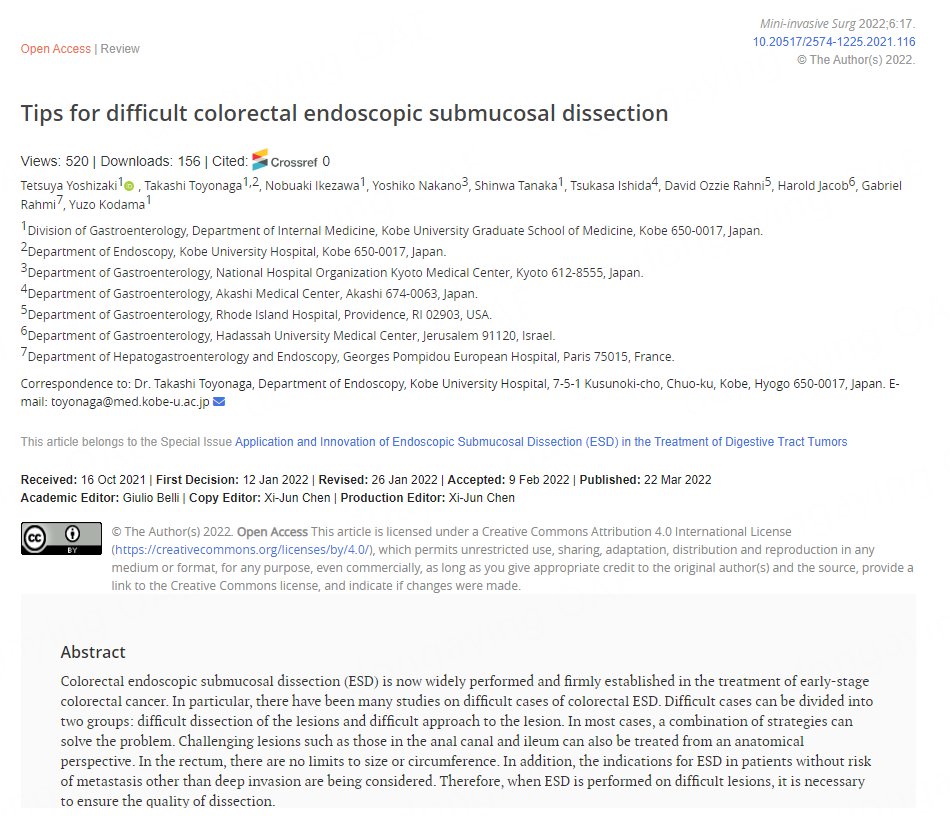Open the DOI link 10.20517/2574-1225.2021.116

pos(834,42)
